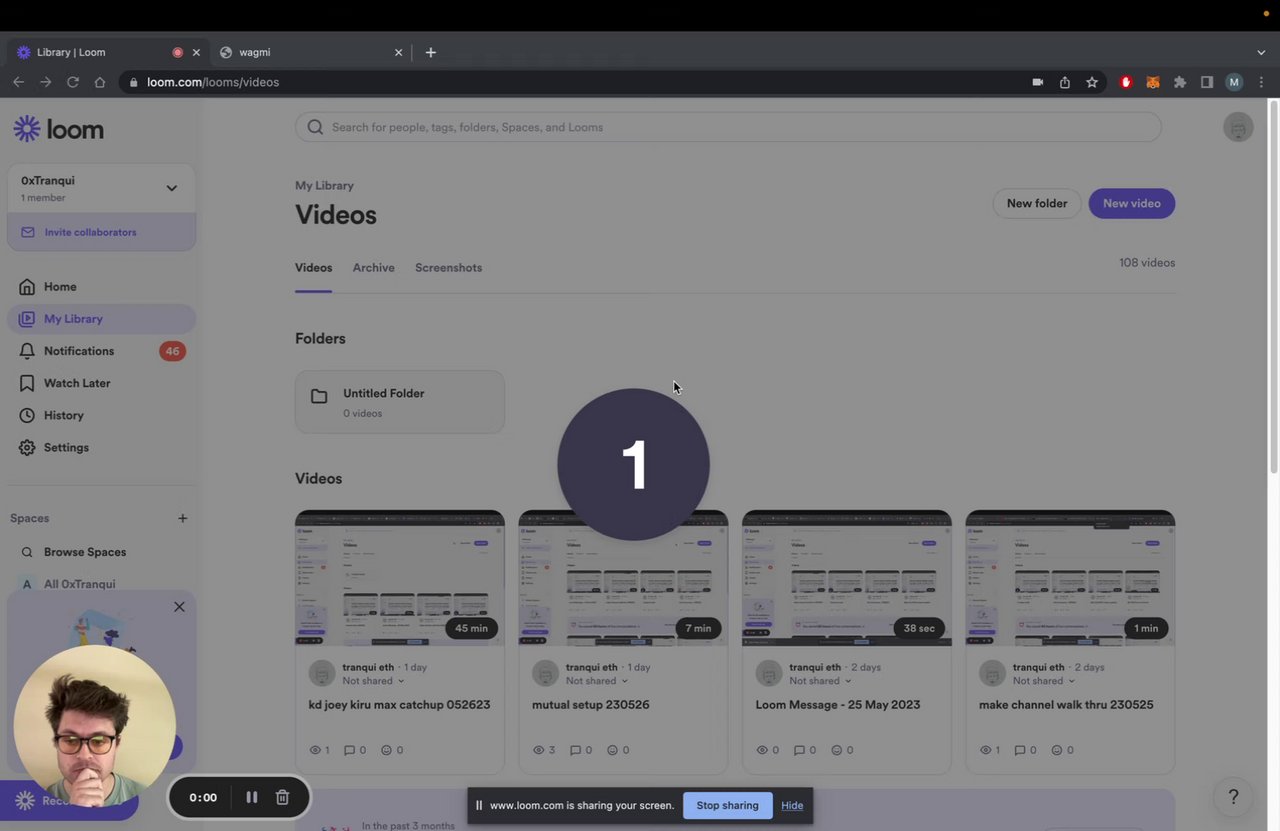
Task: Click the search magnifier icon
Action: pos(315,127)
